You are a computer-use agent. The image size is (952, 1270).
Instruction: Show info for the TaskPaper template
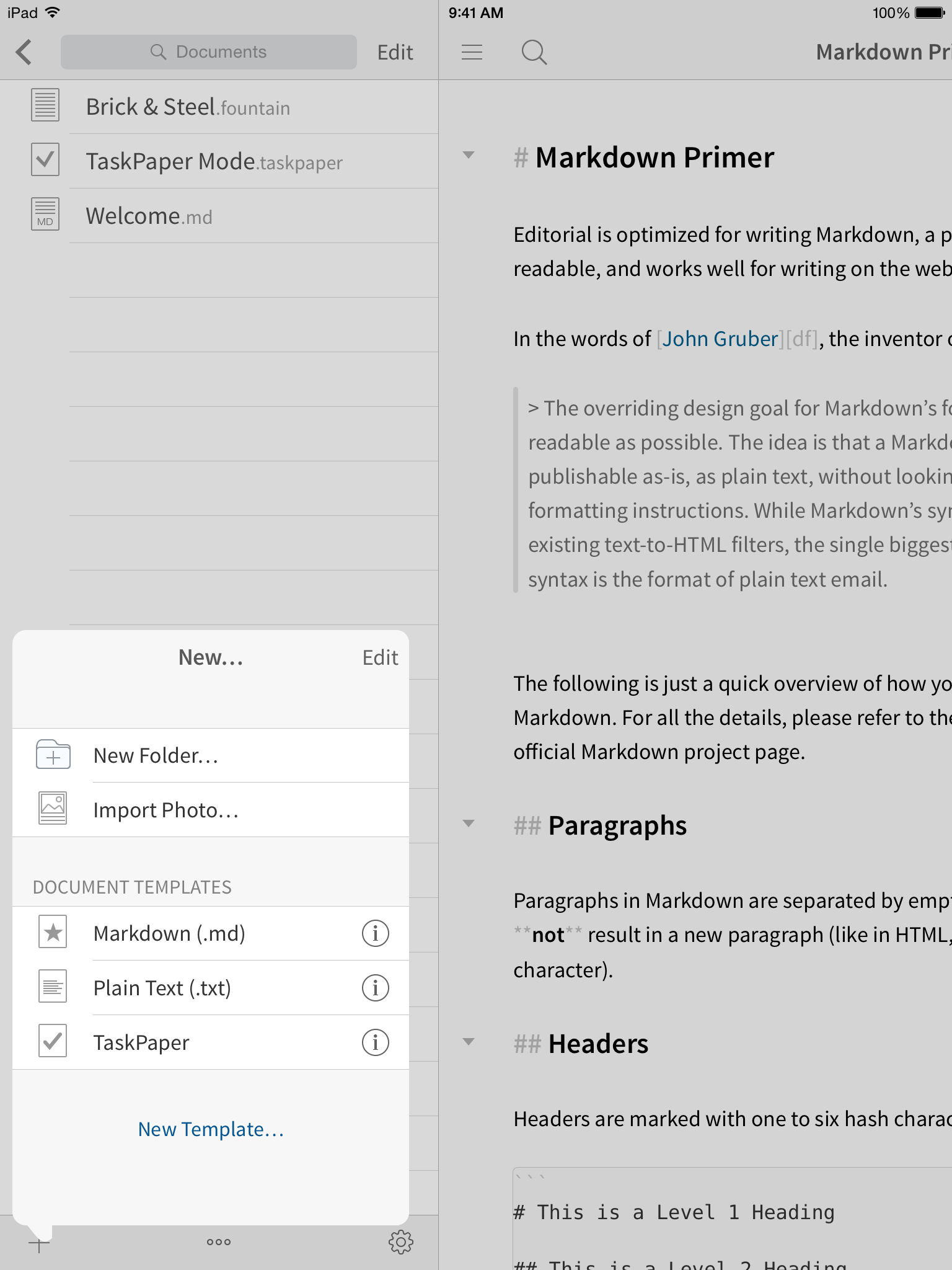[375, 1042]
